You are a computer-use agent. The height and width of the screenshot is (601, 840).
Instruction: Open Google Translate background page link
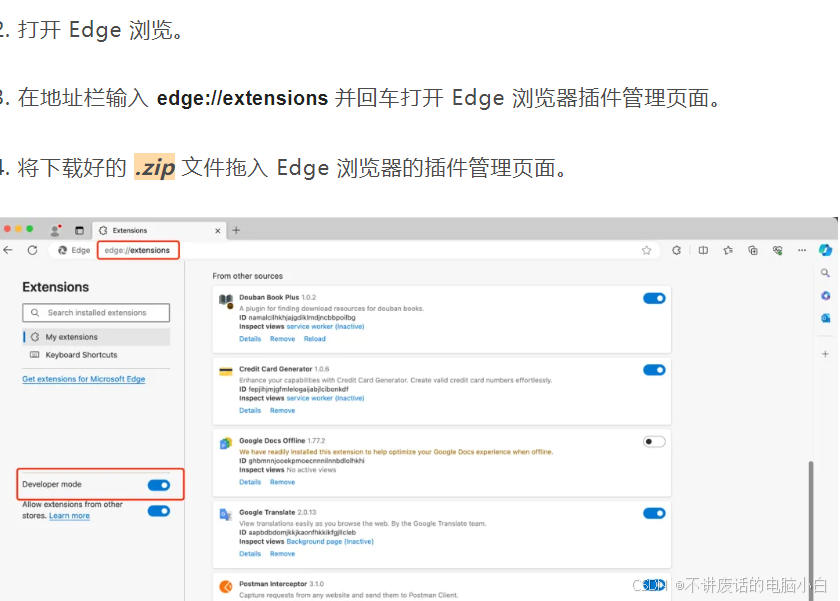tap(330, 542)
